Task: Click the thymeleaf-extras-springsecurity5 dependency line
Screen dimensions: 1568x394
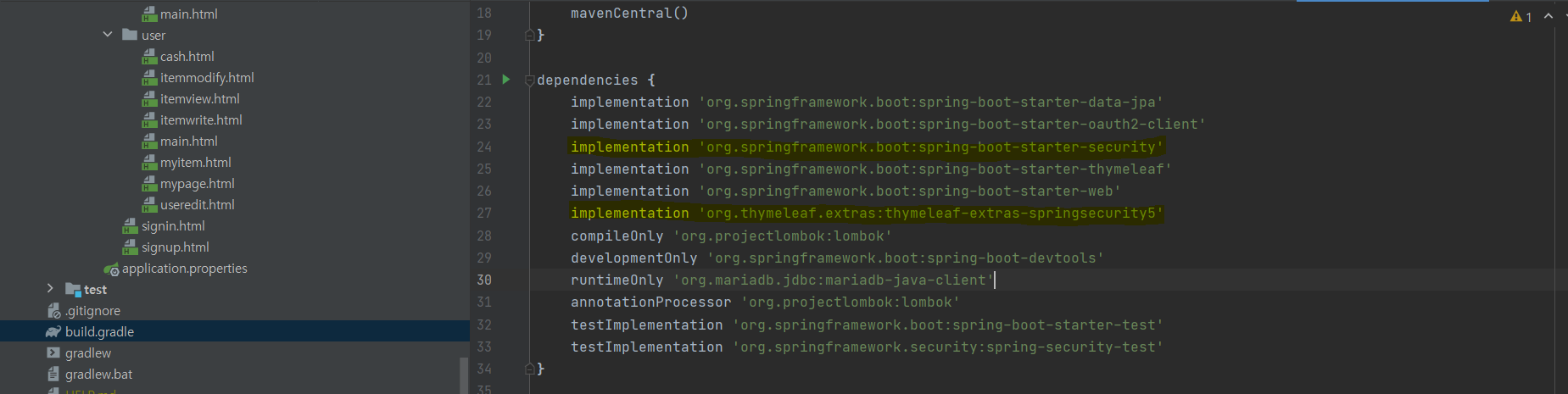Action: (x=867, y=213)
